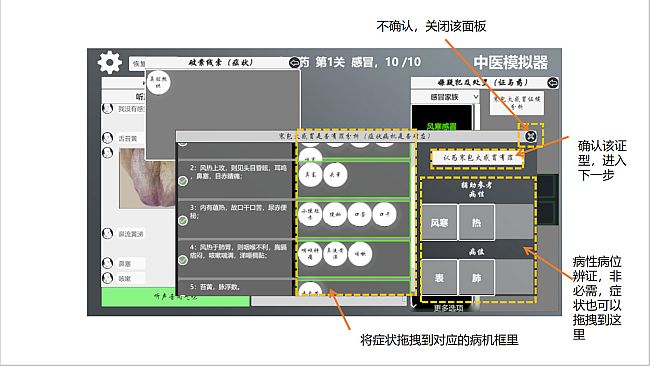Open settings with the gear icon
This screenshot has width=650, height=366.
pyautogui.click(x=109, y=63)
